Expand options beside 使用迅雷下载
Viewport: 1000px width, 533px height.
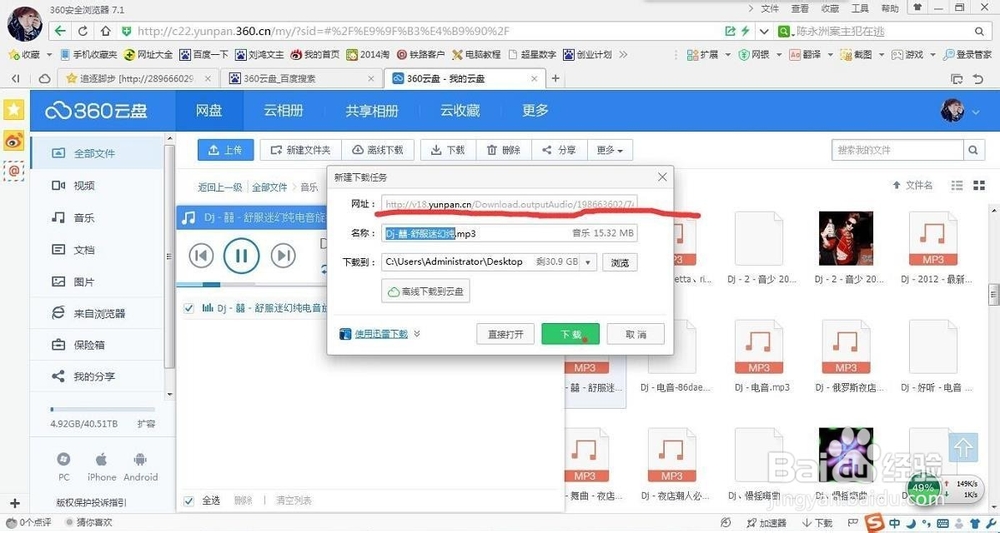click(417, 333)
